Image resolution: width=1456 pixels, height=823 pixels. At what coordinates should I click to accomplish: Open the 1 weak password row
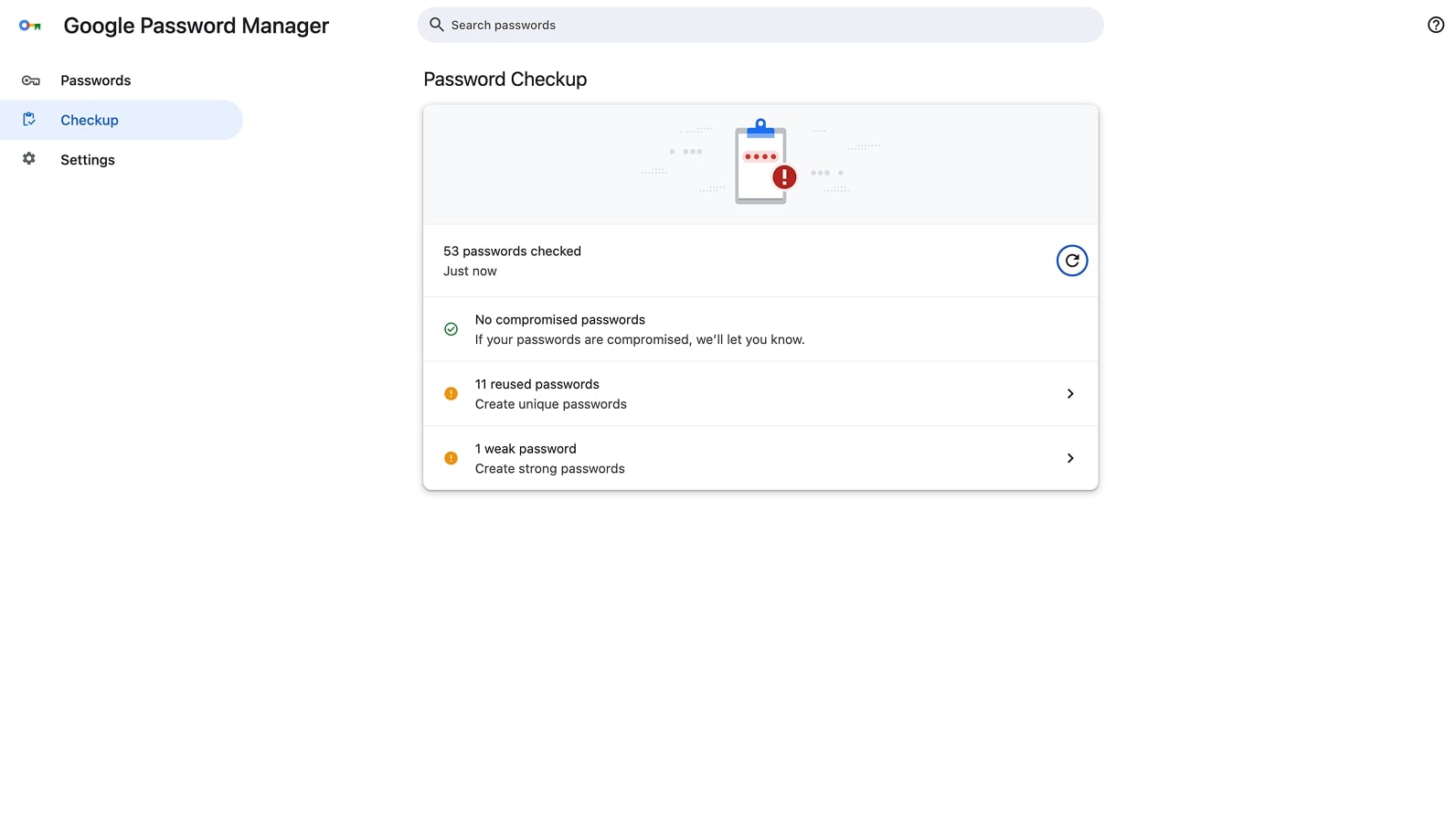pyautogui.click(x=760, y=458)
